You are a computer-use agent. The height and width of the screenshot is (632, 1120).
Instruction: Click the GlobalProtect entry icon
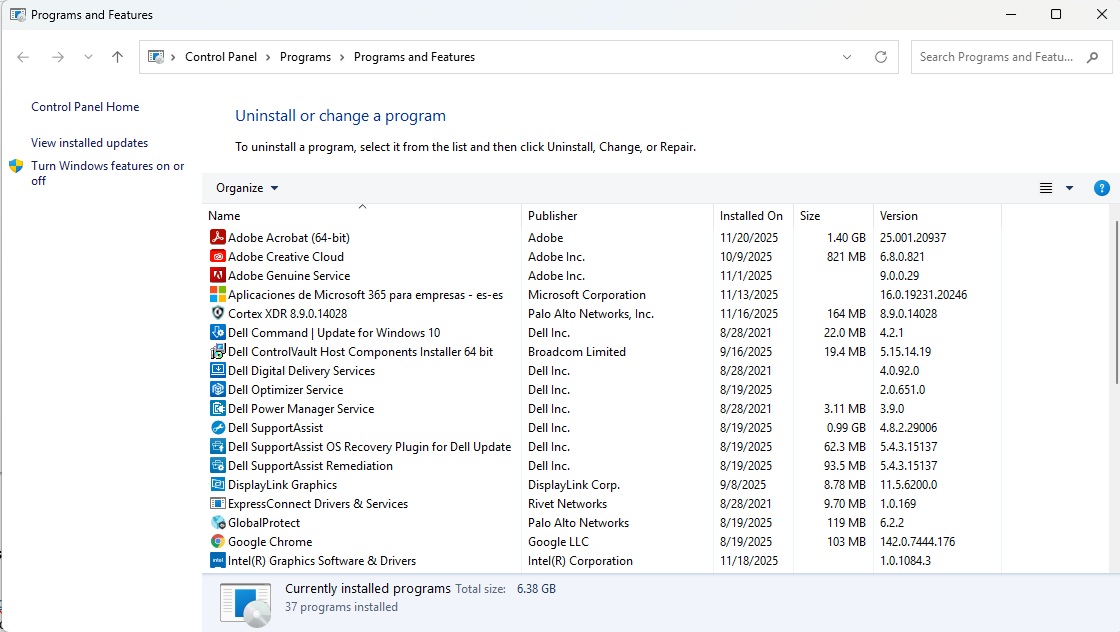tap(217, 522)
